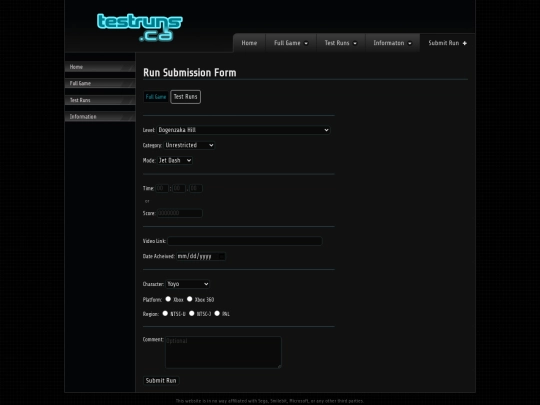Screen dimensions: 540x405
Task: Select the Xbox 360 platform radio button
Action: pyautogui.click(x=189, y=299)
